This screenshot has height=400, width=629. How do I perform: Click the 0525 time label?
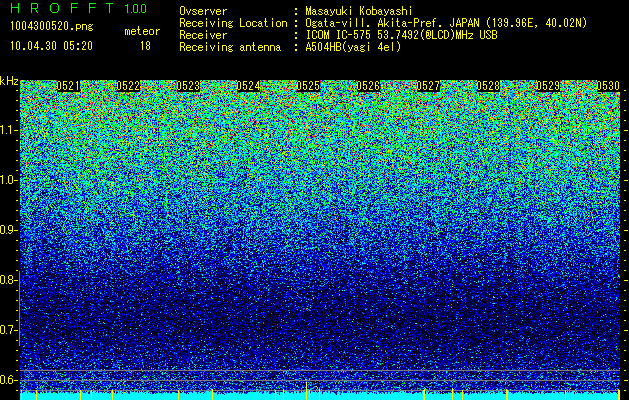[308, 86]
